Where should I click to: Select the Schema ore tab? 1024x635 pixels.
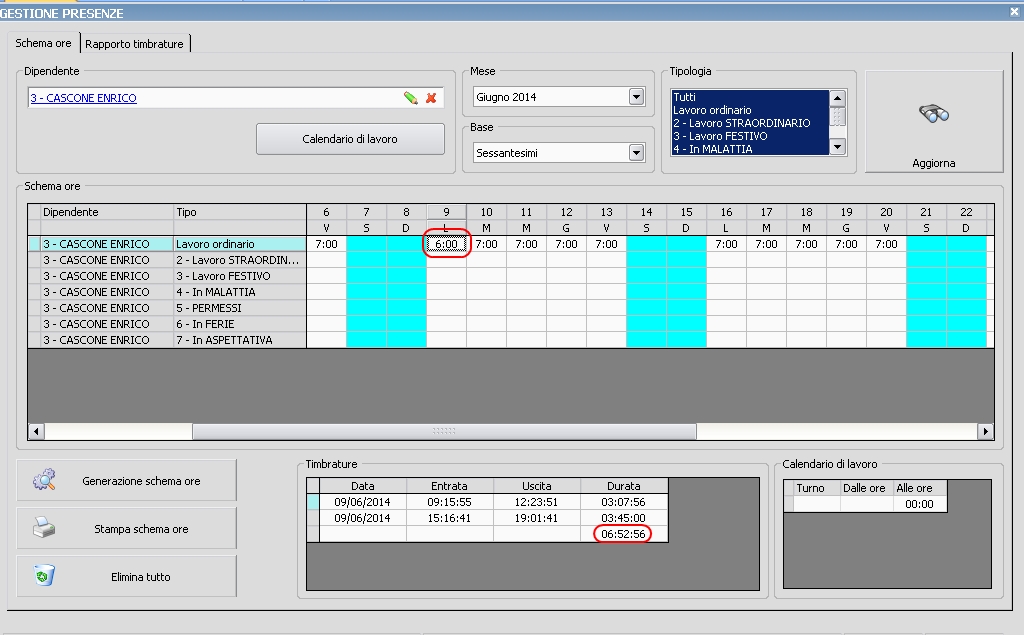coord(43,44)
